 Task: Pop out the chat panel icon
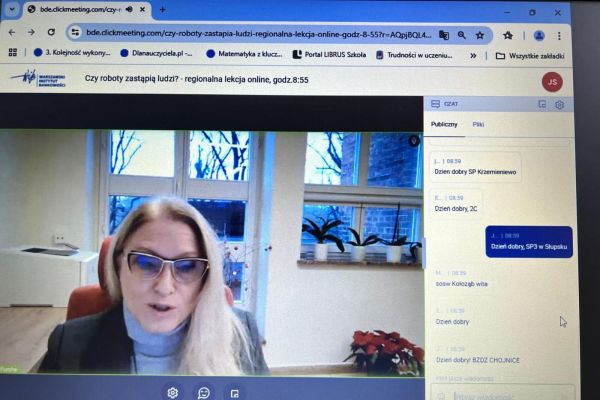(x=542, y=104)
